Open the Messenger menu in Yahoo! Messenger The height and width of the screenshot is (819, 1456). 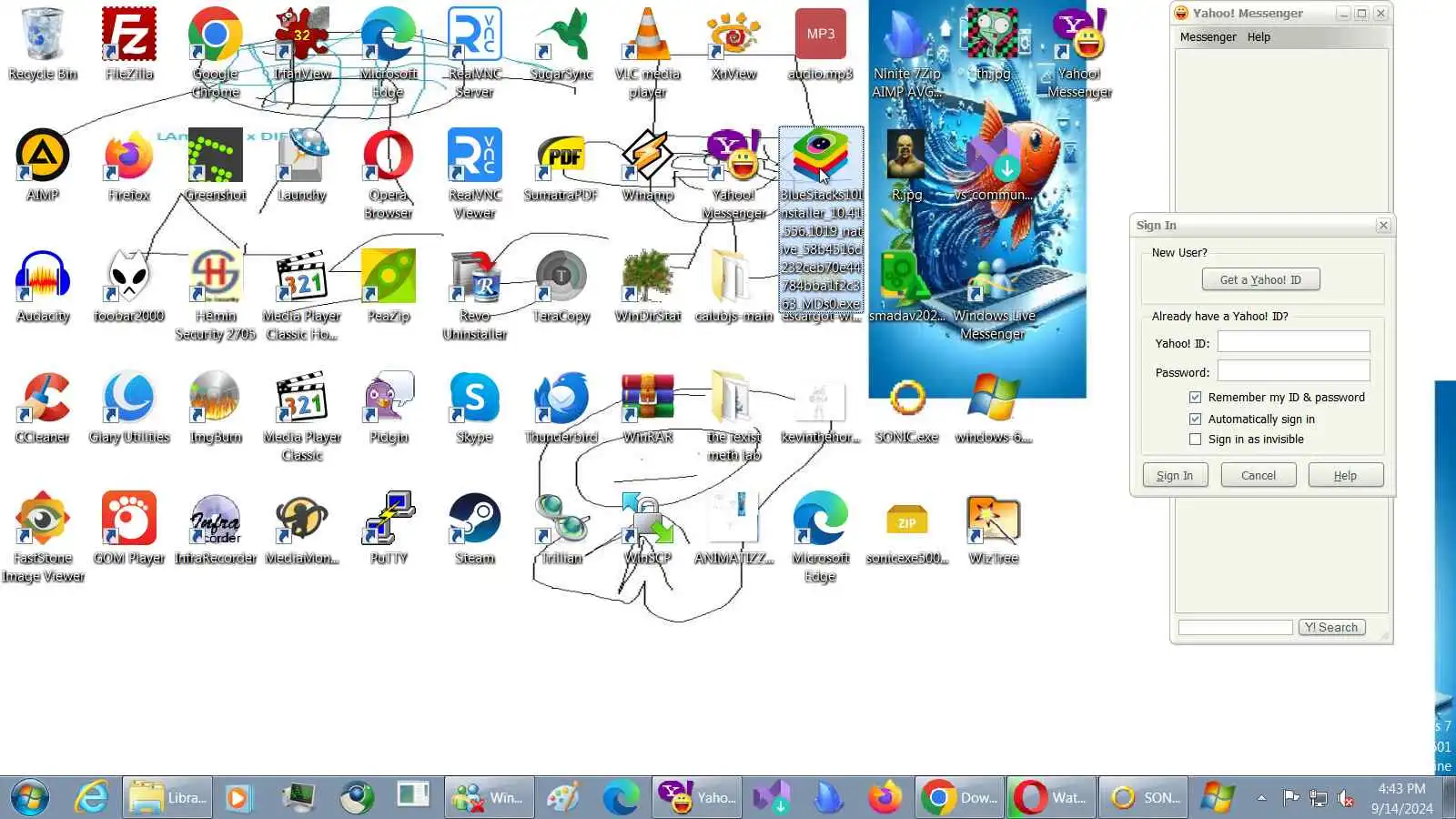click(1208, 37)
